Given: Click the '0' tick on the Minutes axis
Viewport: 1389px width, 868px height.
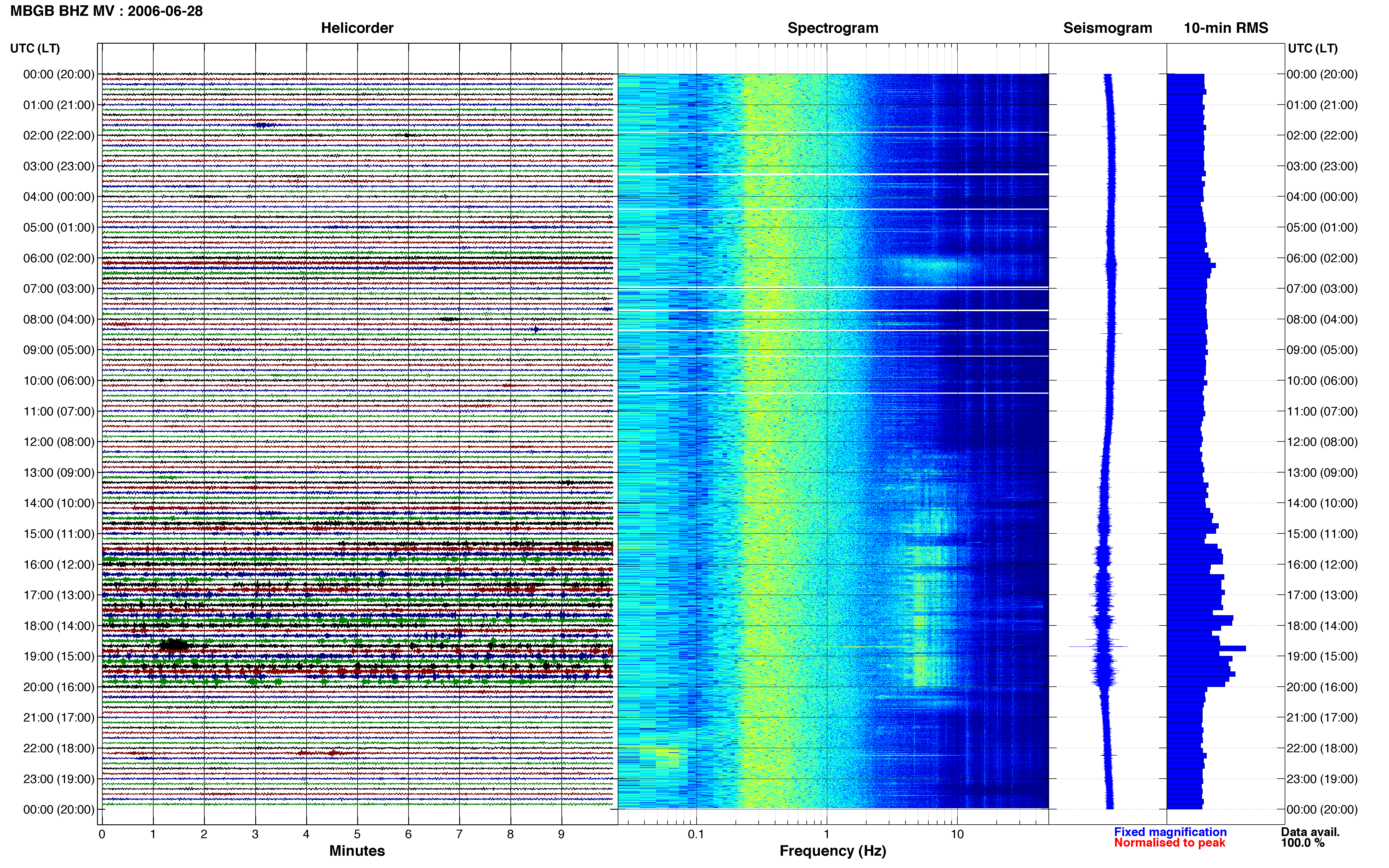Looking at the screenshot, I should click(102, 834).
